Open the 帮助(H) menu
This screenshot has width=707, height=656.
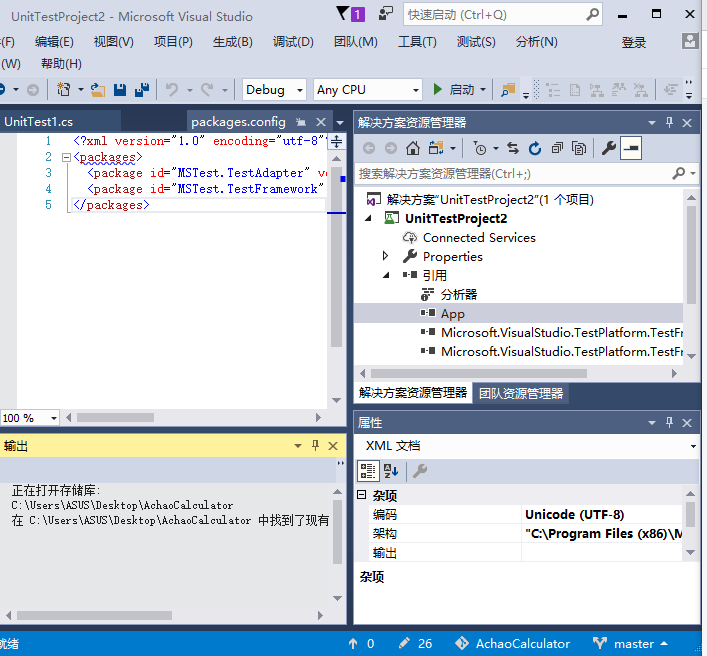click(61, 64)
